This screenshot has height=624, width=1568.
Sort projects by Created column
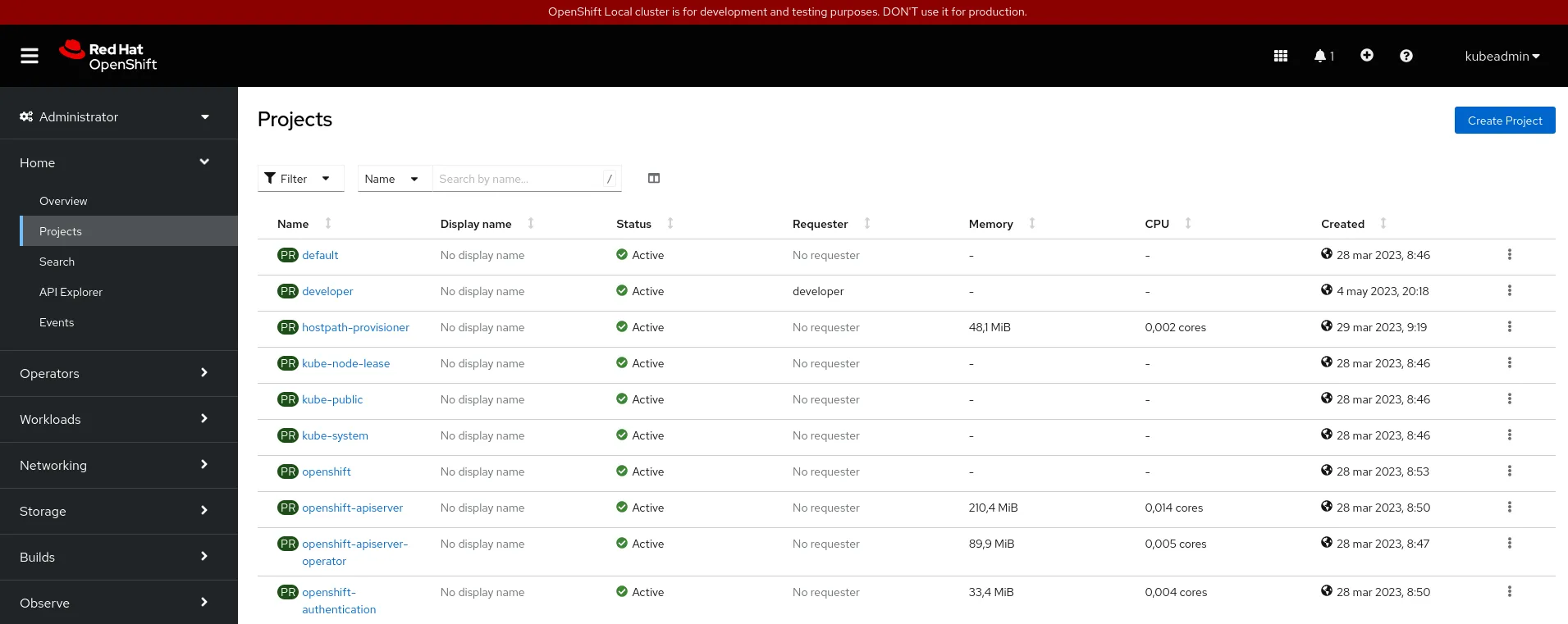pos(1342,224)
